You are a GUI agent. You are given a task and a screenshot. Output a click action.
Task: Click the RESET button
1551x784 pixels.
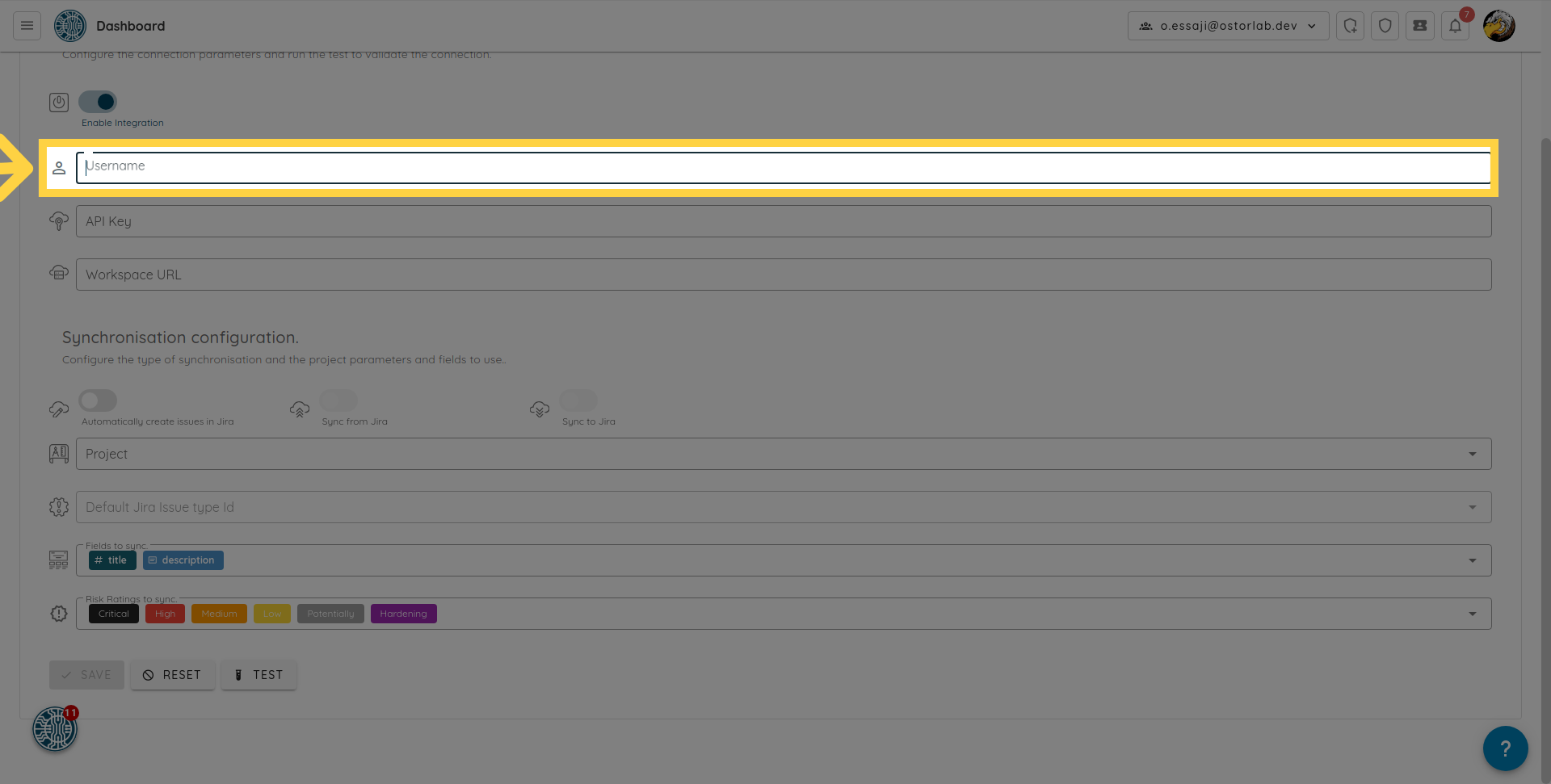click(x=172, y=675)
